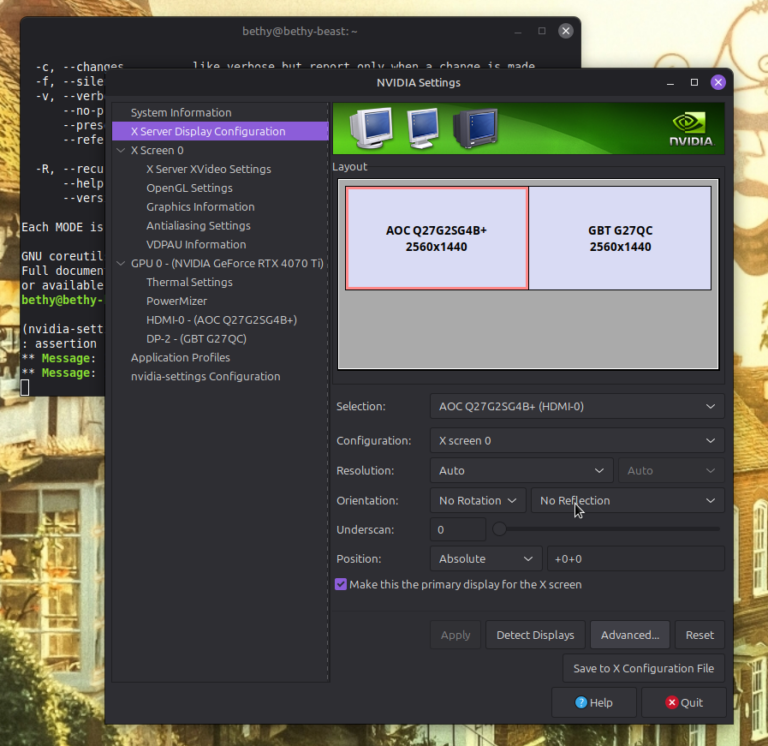Click the Reset button
This screenshot has width=768, height=746.
pos(699,635)
